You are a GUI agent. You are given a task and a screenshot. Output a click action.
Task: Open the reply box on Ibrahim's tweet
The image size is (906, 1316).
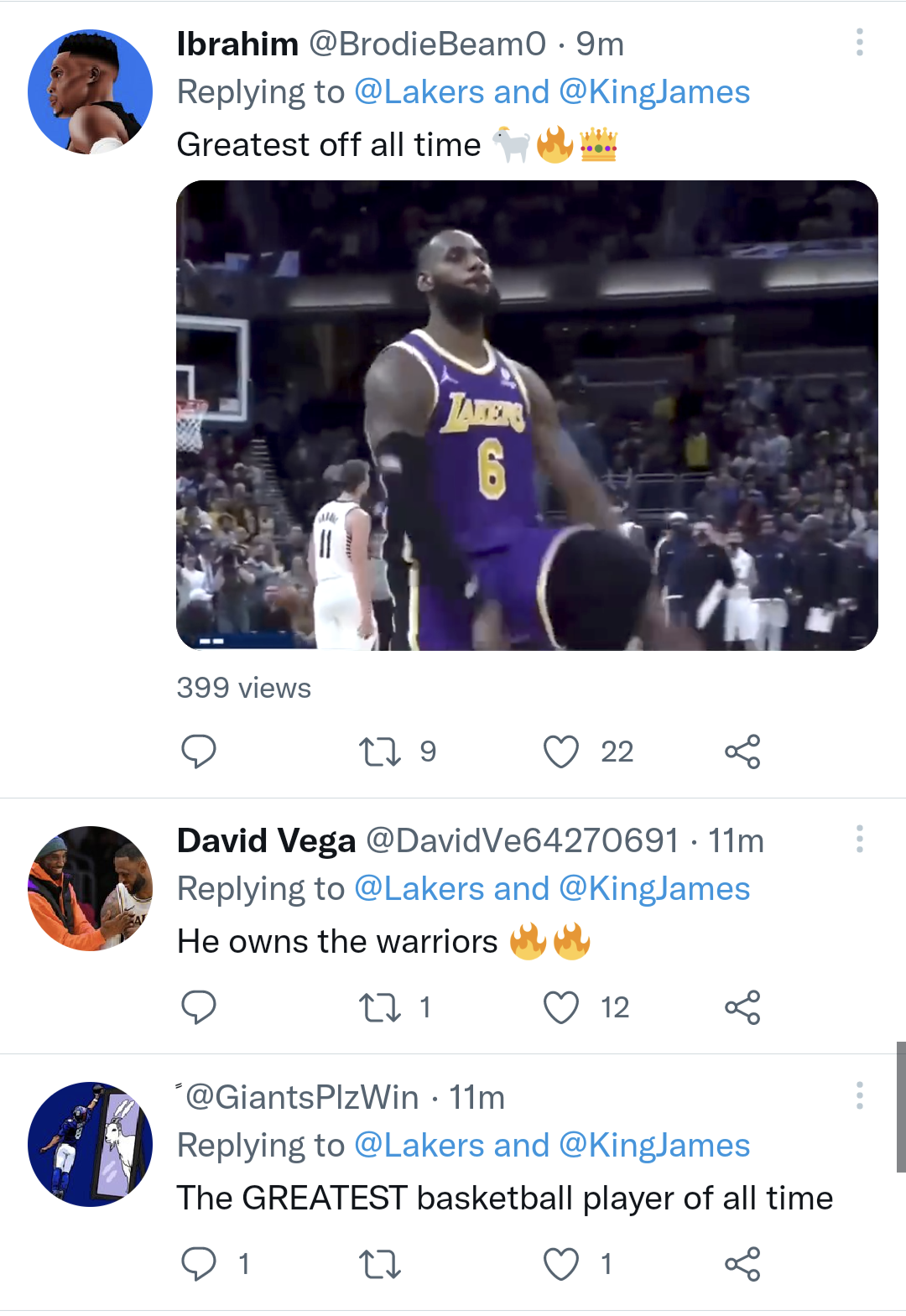coord(200,752)
